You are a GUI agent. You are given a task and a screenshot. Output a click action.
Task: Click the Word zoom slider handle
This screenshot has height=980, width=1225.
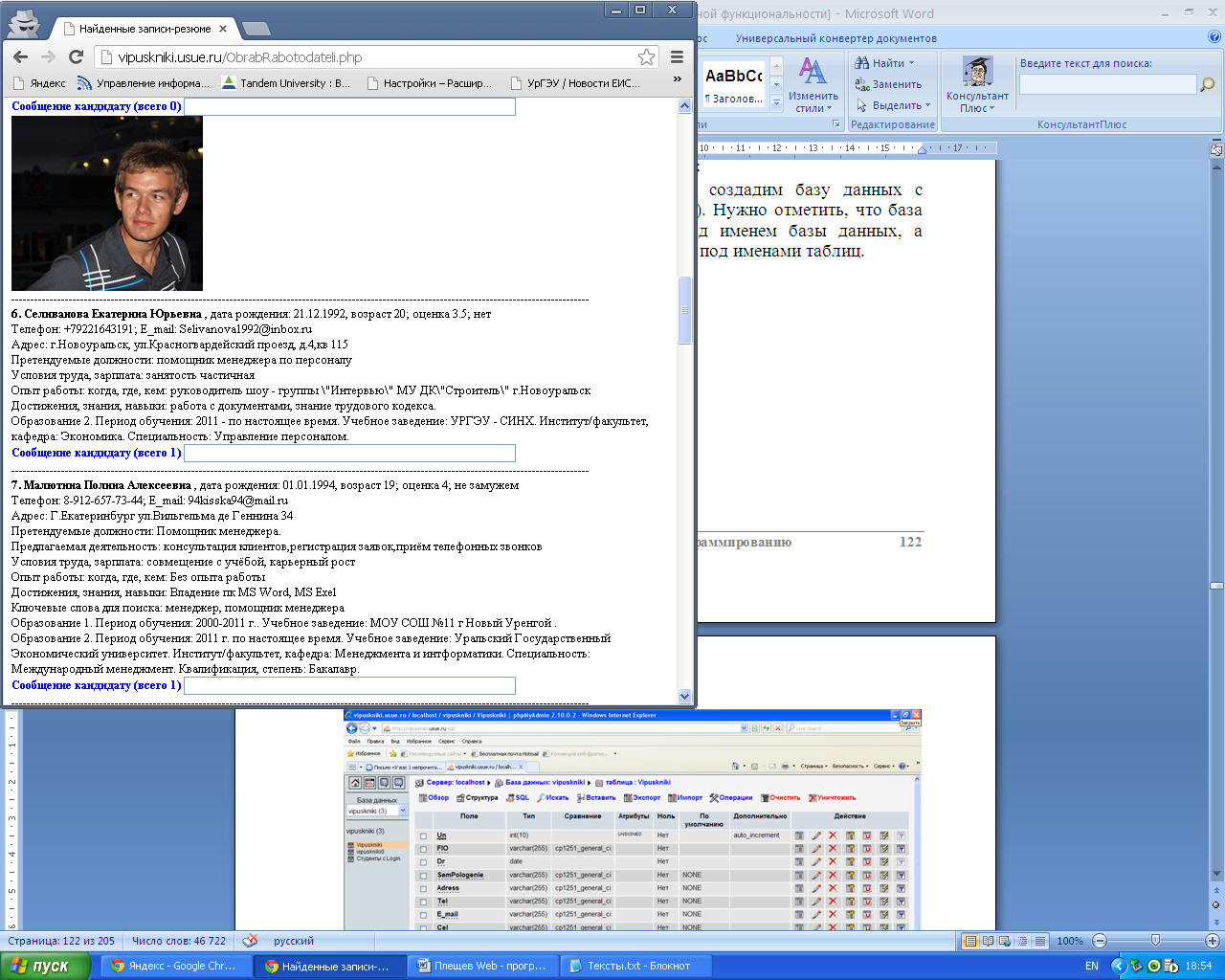pos(1155,941)
